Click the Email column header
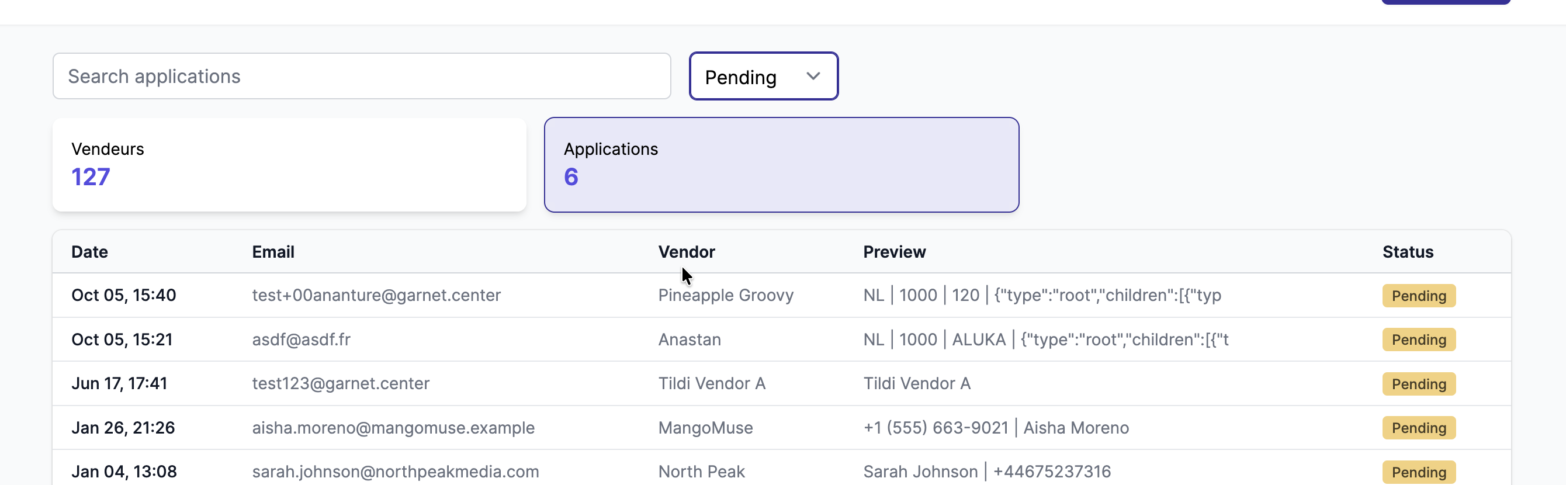 [x=273, y=252]
